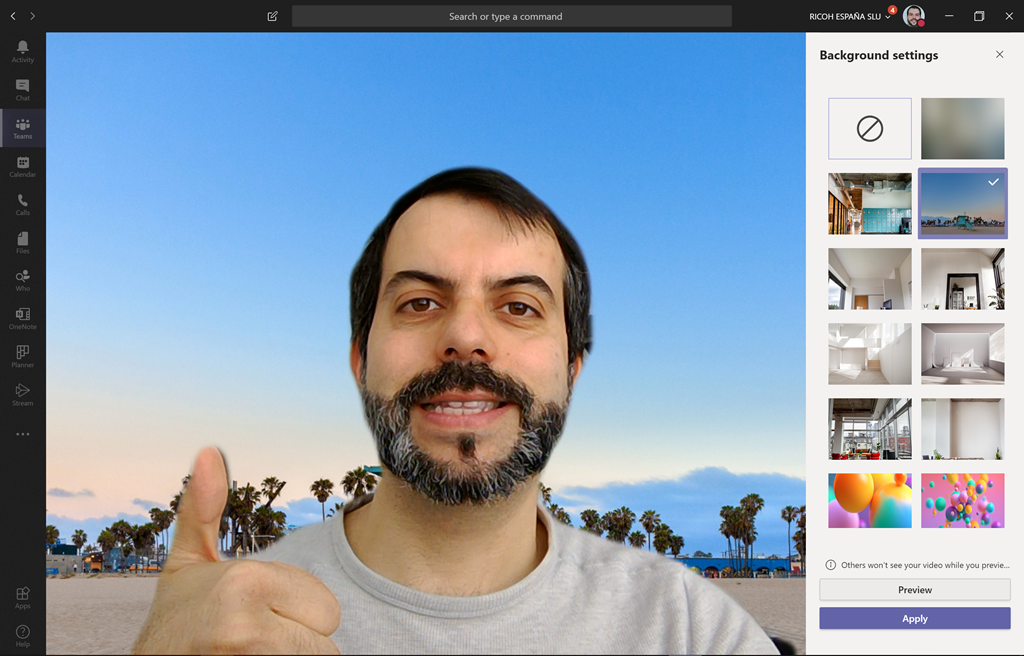Expand the RICOH ESPAÑA SLU organization dropdown

point(850,16)
